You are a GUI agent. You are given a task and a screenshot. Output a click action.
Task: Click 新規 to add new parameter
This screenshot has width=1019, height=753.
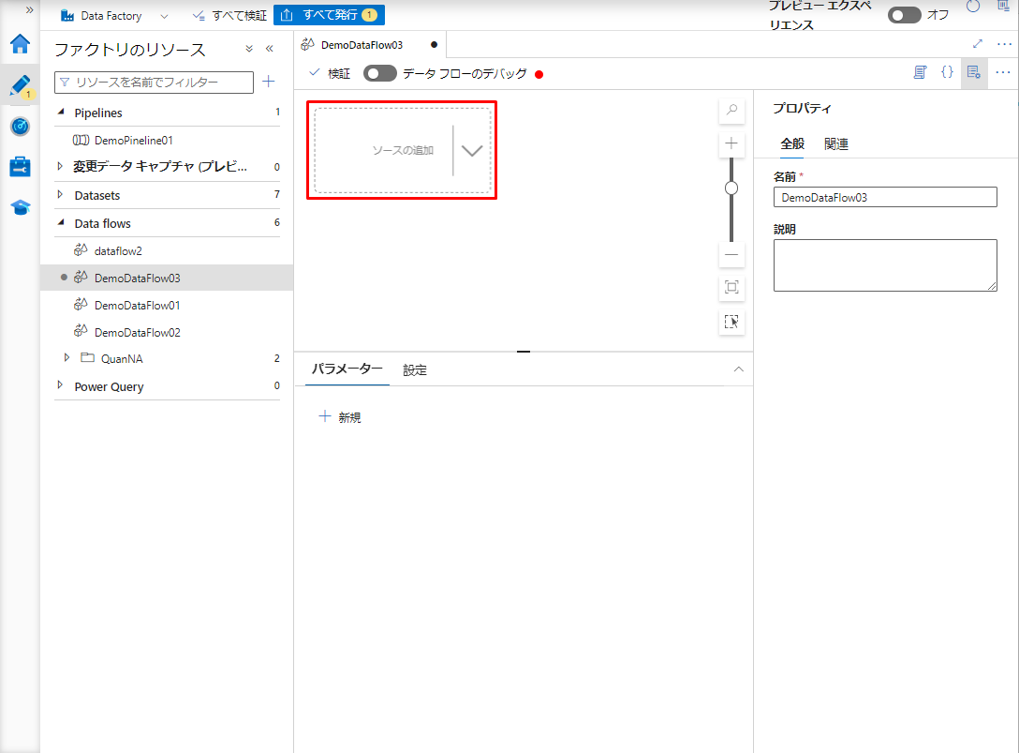tap(340, 417)
